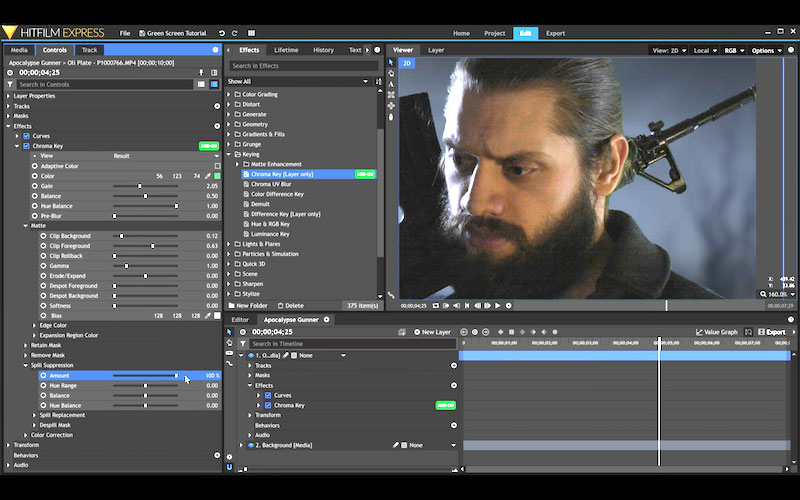
Task: Switch to the Media tab
Action: click(x=19, y=50)
